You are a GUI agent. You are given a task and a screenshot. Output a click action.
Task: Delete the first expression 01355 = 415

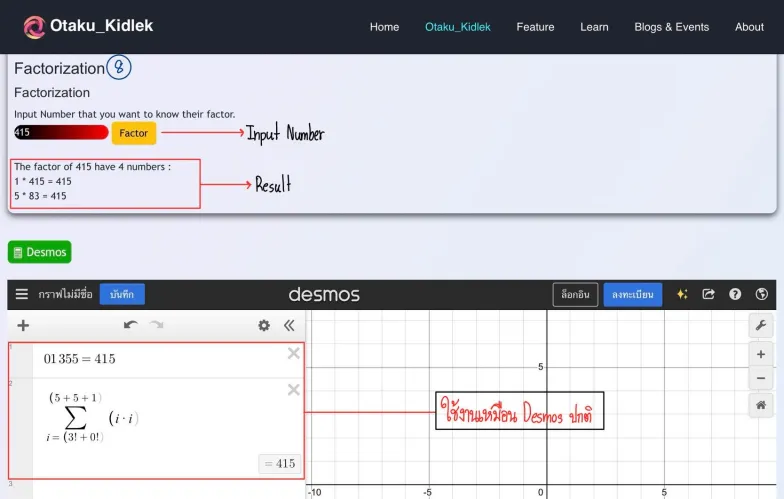[x=293, y=353]
